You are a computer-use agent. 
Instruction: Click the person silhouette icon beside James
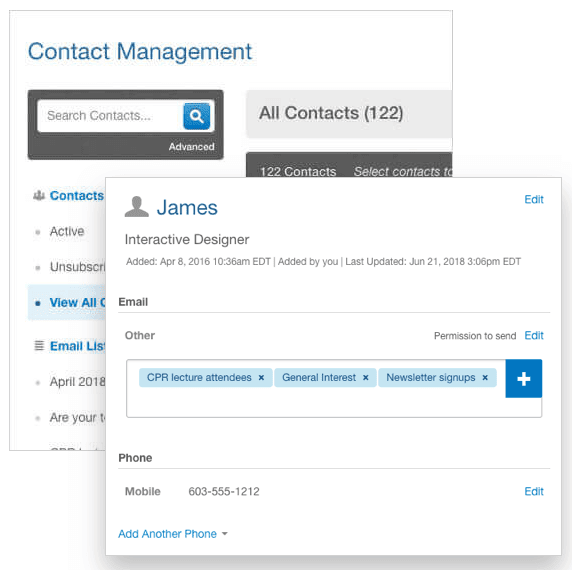click(x=136, y=207)
